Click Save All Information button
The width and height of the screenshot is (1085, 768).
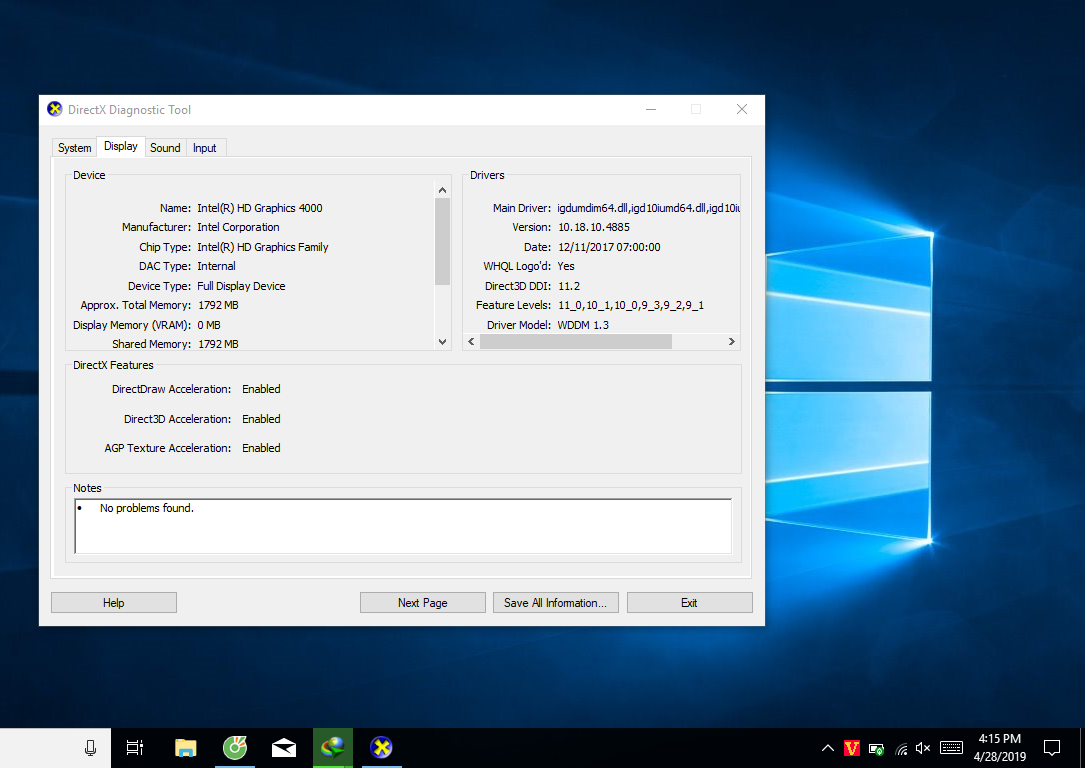coord(556,603)
